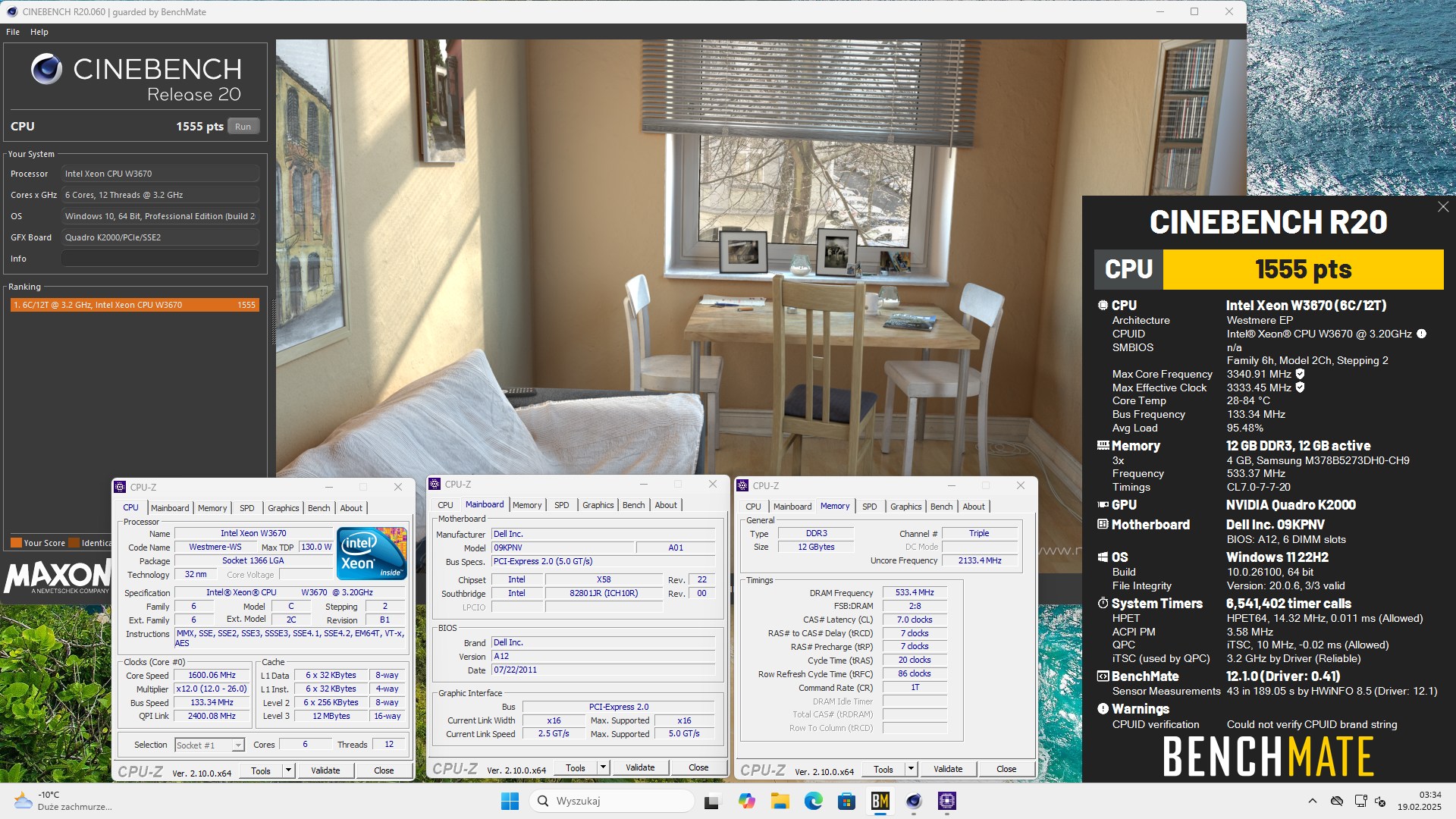Viewport: 1456px width, 819px height.
Task: Click Close button in the left CPU-Z window
Action: pyautogui.click(x=384, y=770)
